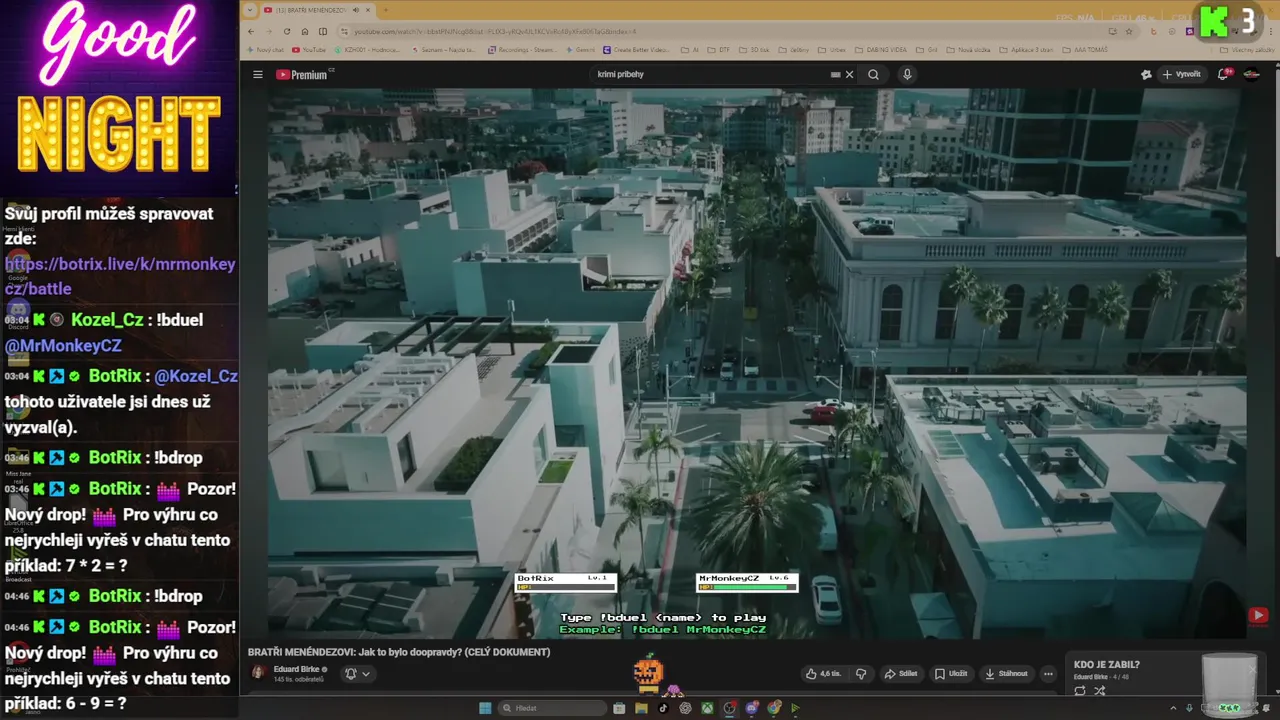Click the Sdílet share button
This screenshot has height=720, width=1280.
901,674
